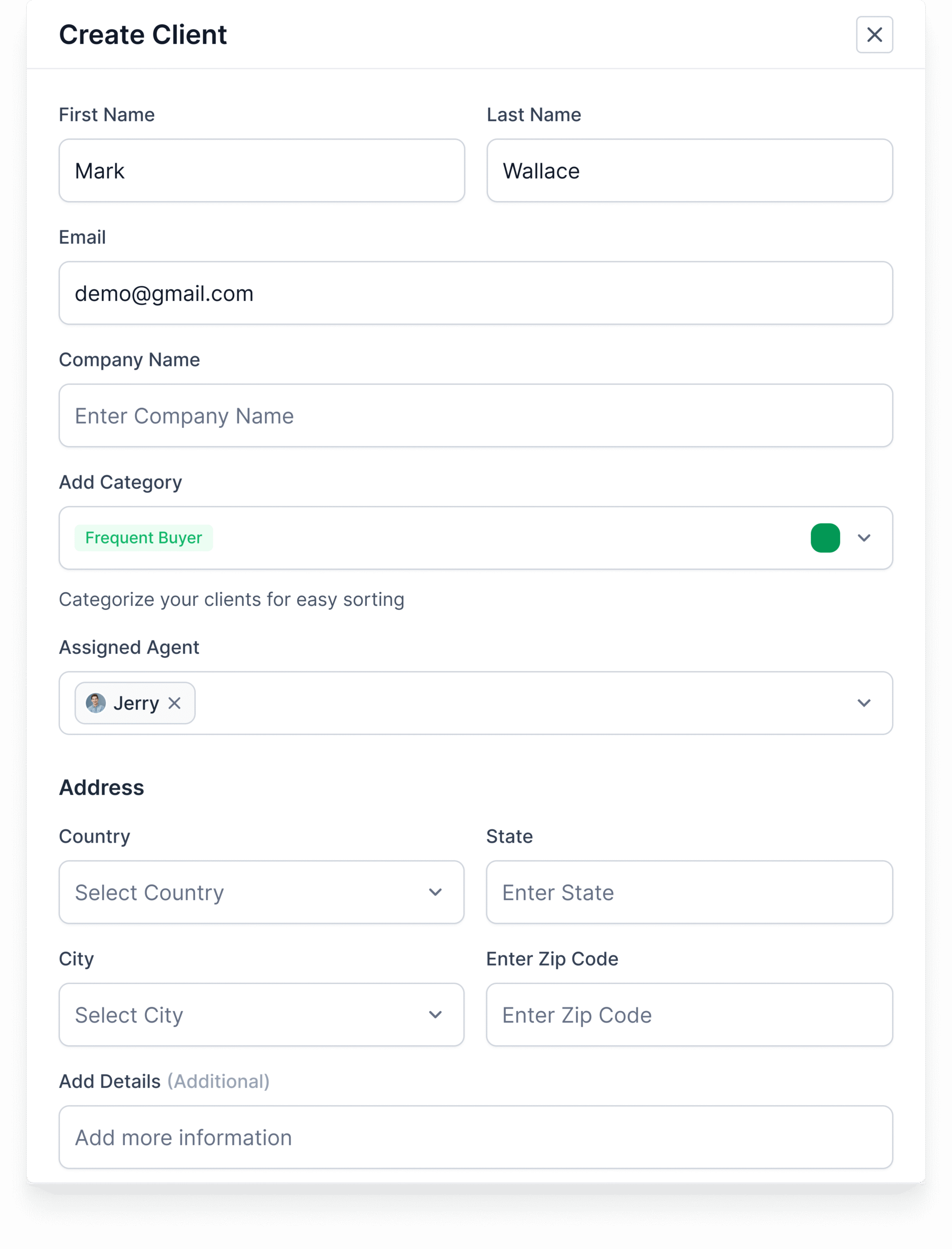Close the Create Client dialog
This screenshot has width=952, height=1249.
pos(874,35)
